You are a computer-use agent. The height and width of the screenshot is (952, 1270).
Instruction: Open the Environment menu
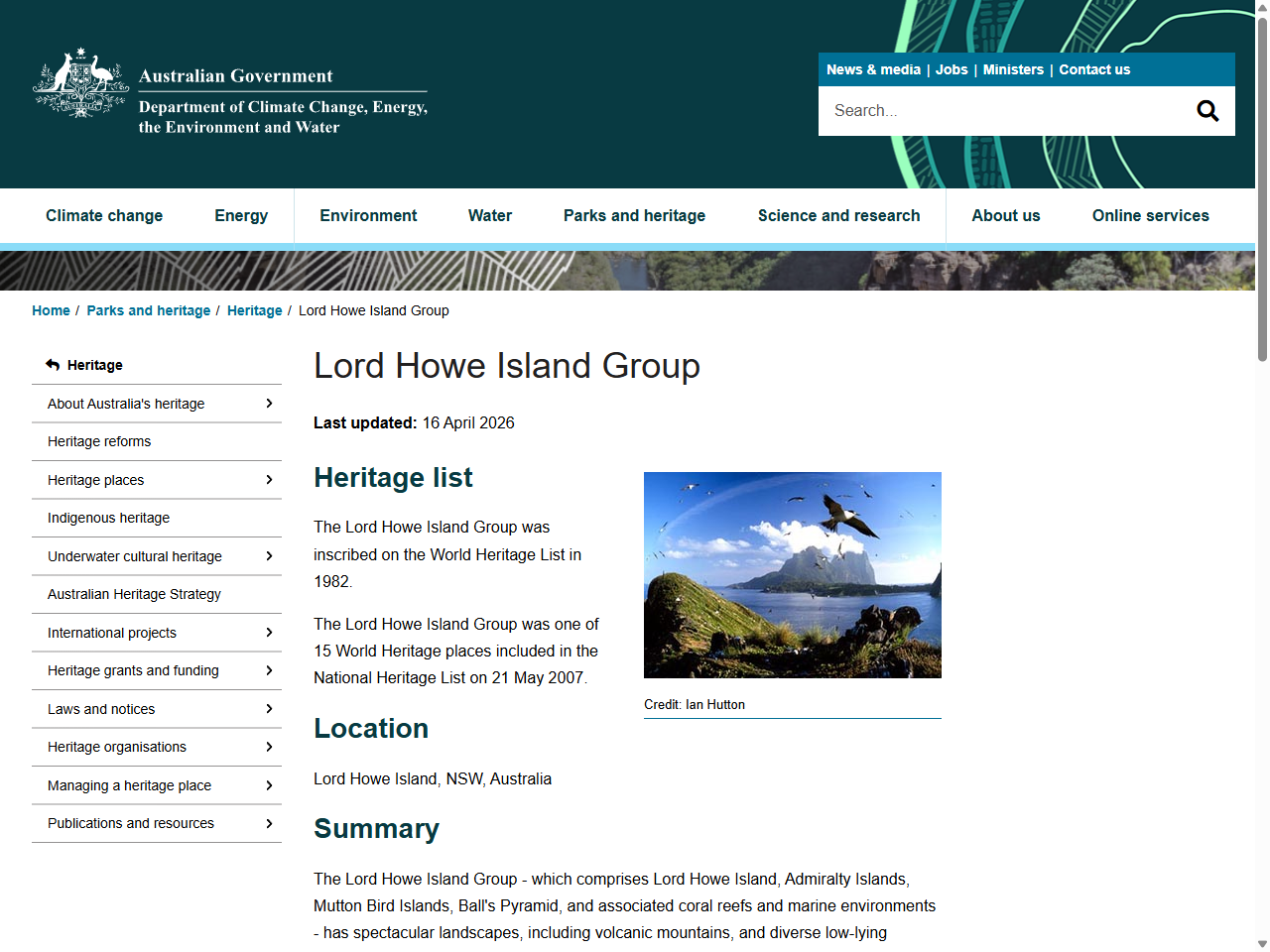pos(368,215)
